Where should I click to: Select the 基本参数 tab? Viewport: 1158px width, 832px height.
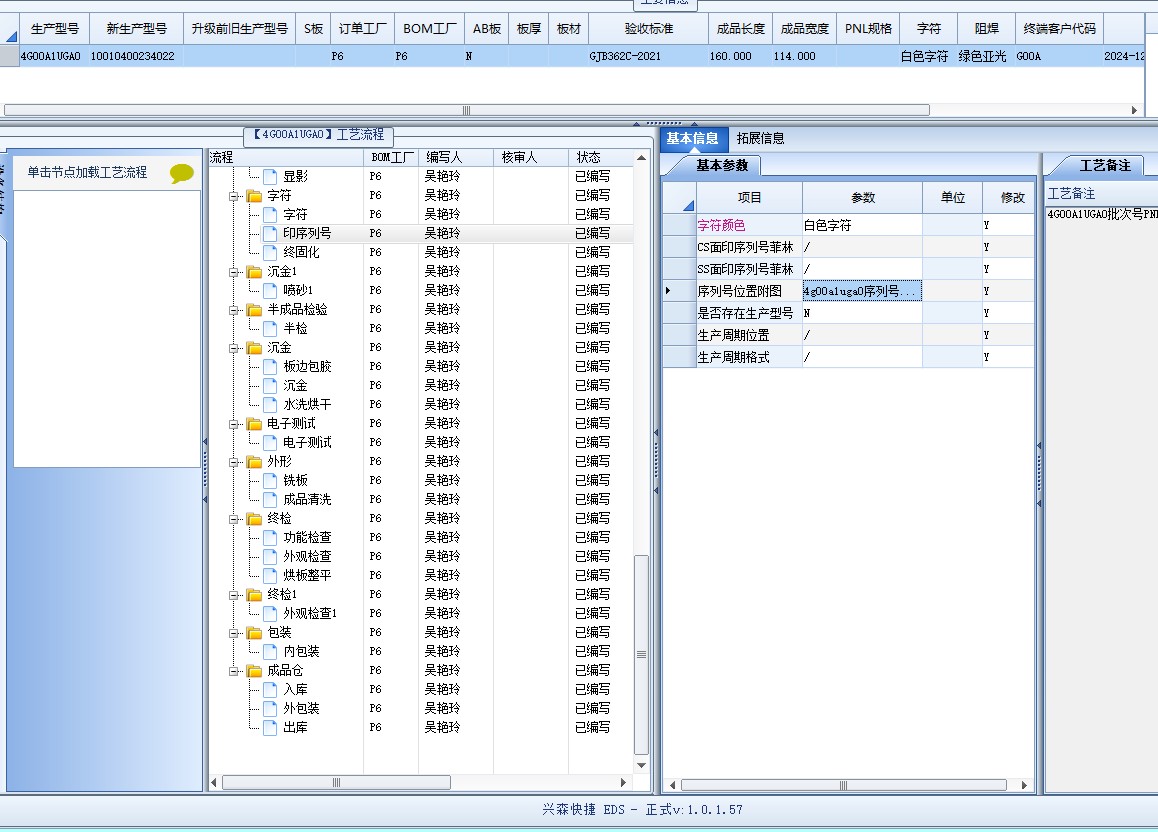[x=722, y=166]
